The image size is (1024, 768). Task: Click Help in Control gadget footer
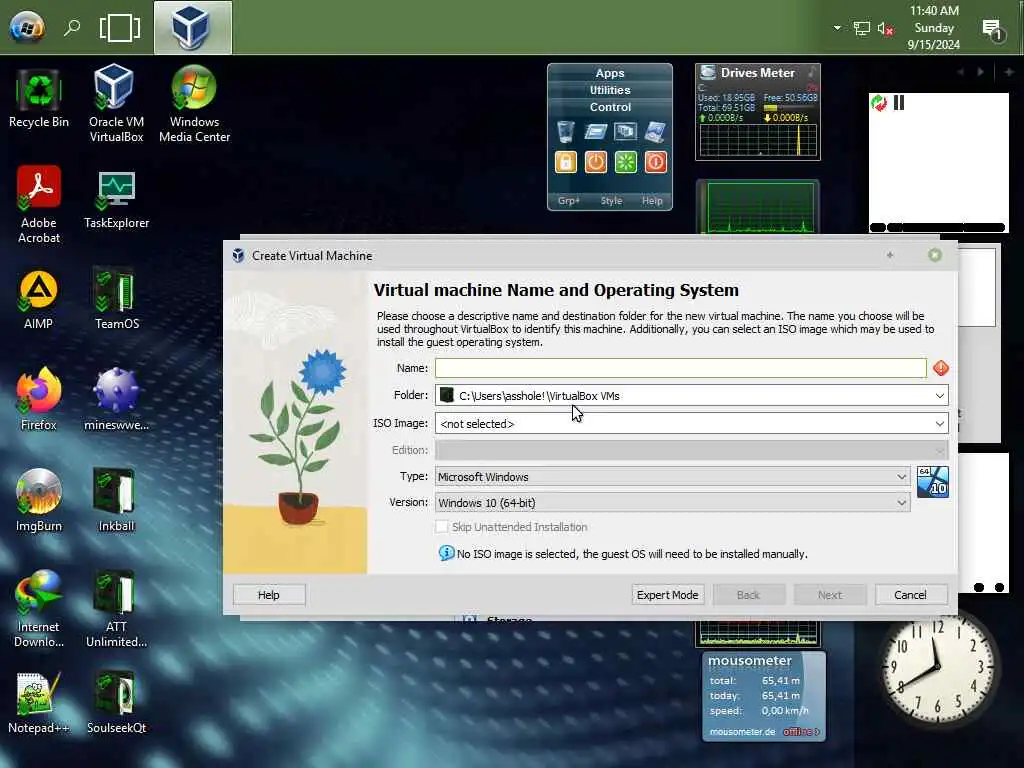point(652,200)
